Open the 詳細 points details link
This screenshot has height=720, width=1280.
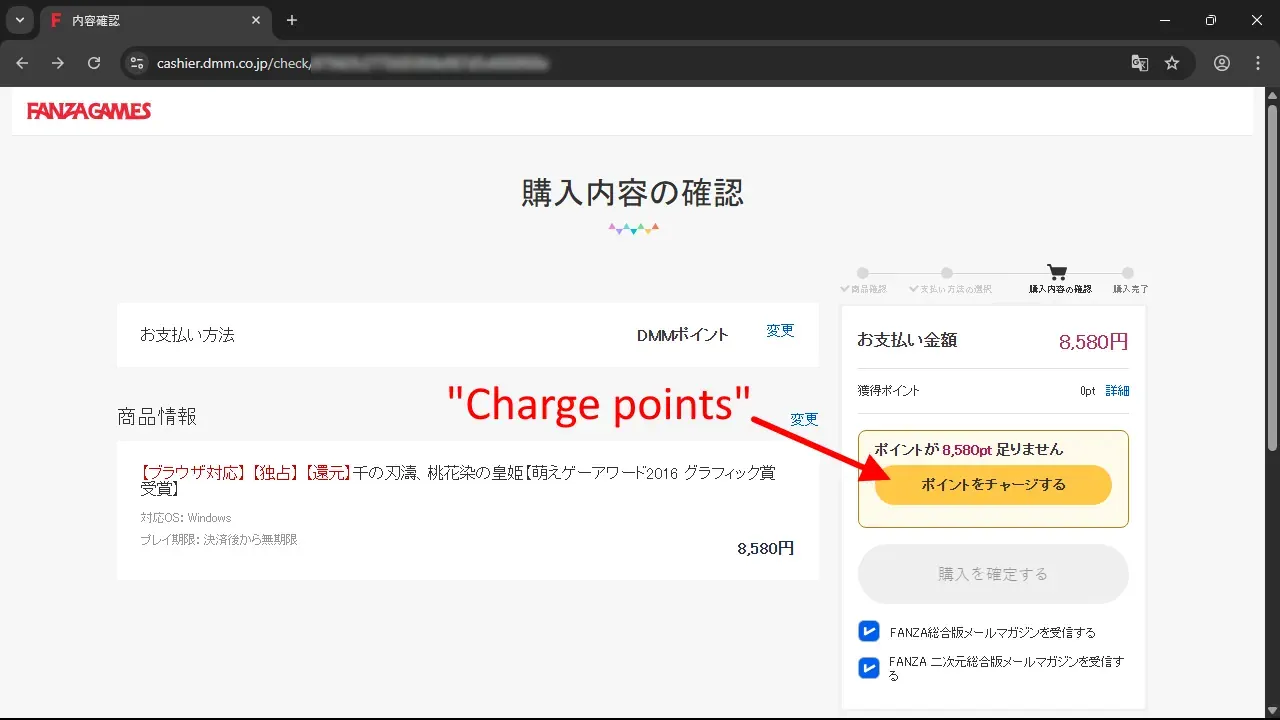coord(1117,391)
